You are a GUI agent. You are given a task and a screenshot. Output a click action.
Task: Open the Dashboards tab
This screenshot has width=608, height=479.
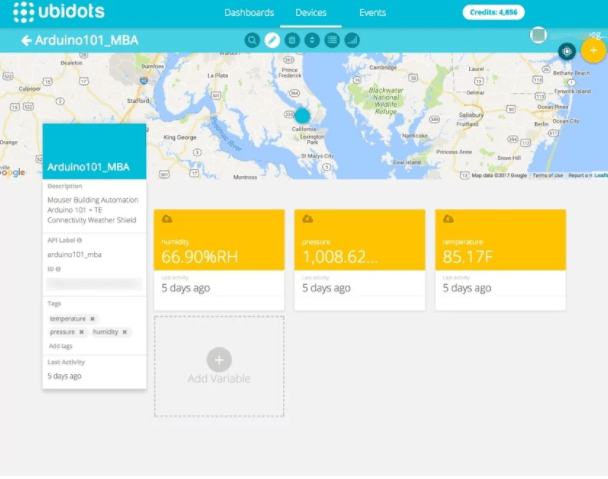tap(249, 13)
